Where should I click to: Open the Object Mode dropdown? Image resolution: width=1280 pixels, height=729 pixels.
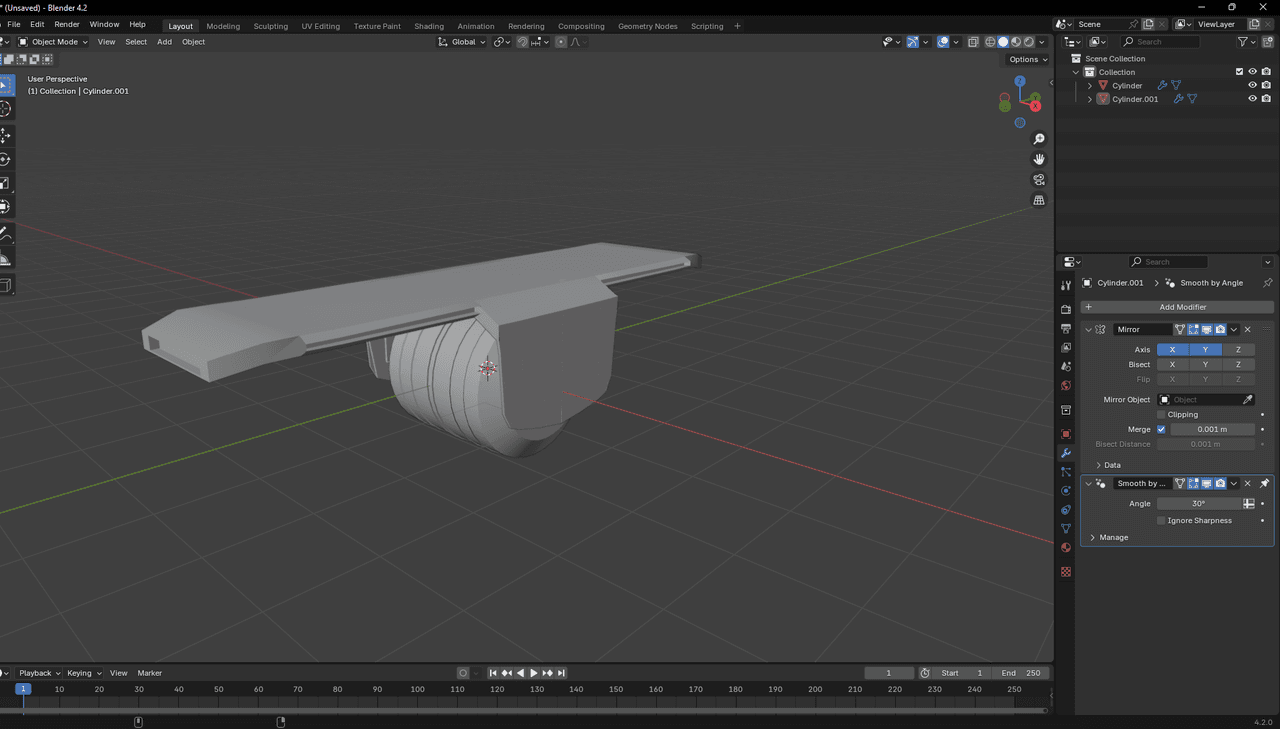point(54,42)
